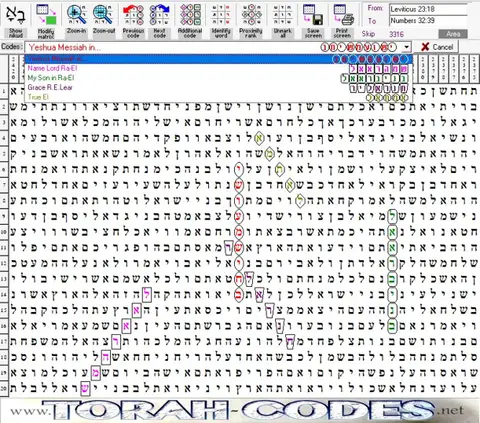Viewport: 480px width, 423px height.
Task: Activate the Identify word tool
Action: coord(221,20)
